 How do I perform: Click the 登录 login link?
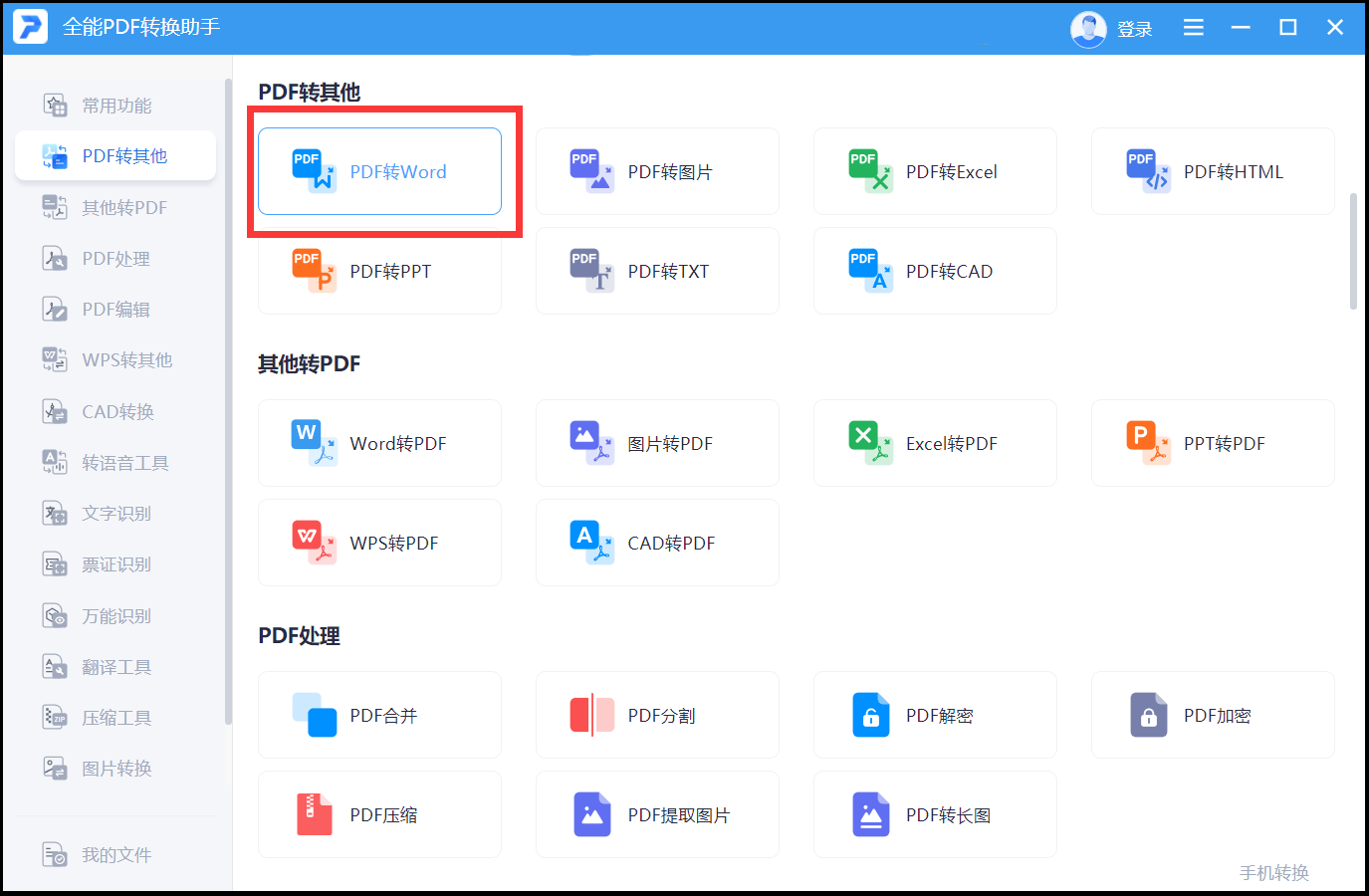point(1134,30)
